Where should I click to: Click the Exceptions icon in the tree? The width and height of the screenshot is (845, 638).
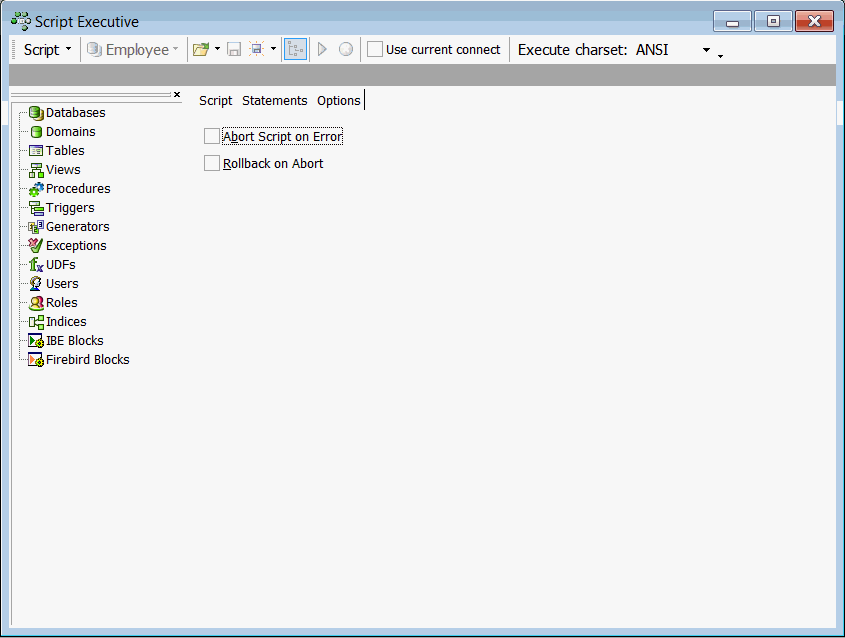click(36, 246)
